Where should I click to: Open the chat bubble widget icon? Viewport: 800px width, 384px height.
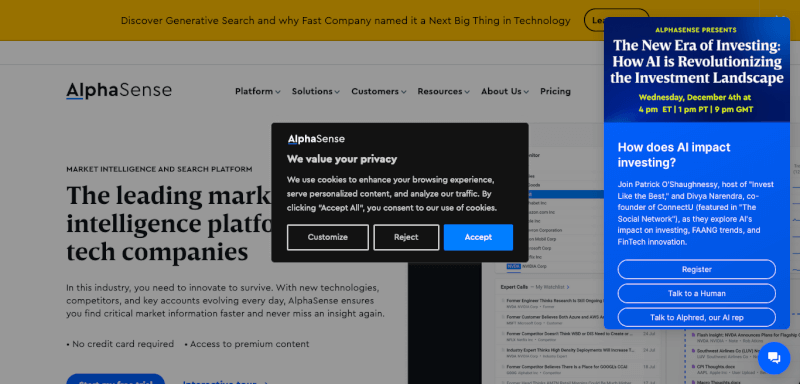point(773,358)
